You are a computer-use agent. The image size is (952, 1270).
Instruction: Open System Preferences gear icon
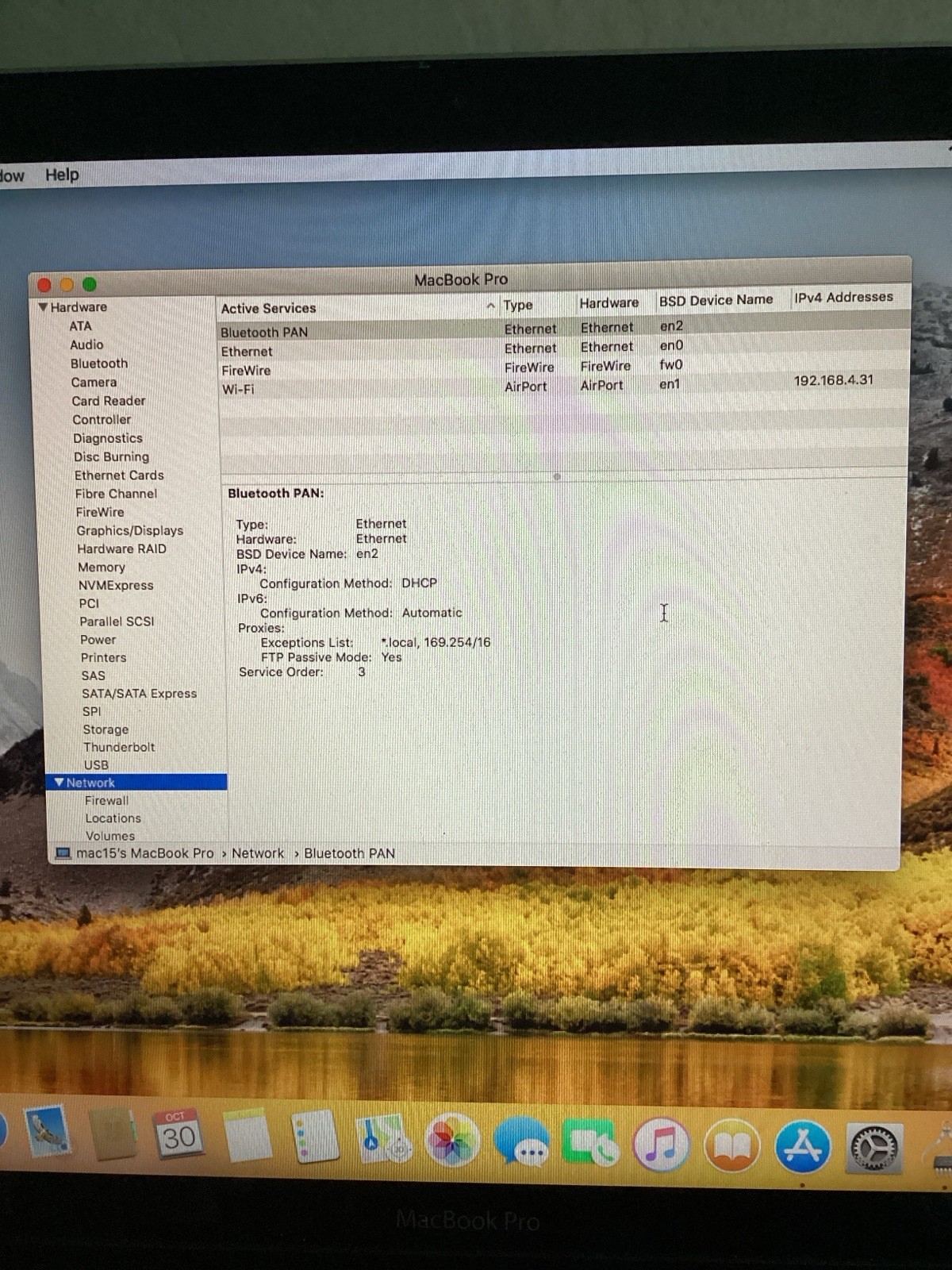874,1148
